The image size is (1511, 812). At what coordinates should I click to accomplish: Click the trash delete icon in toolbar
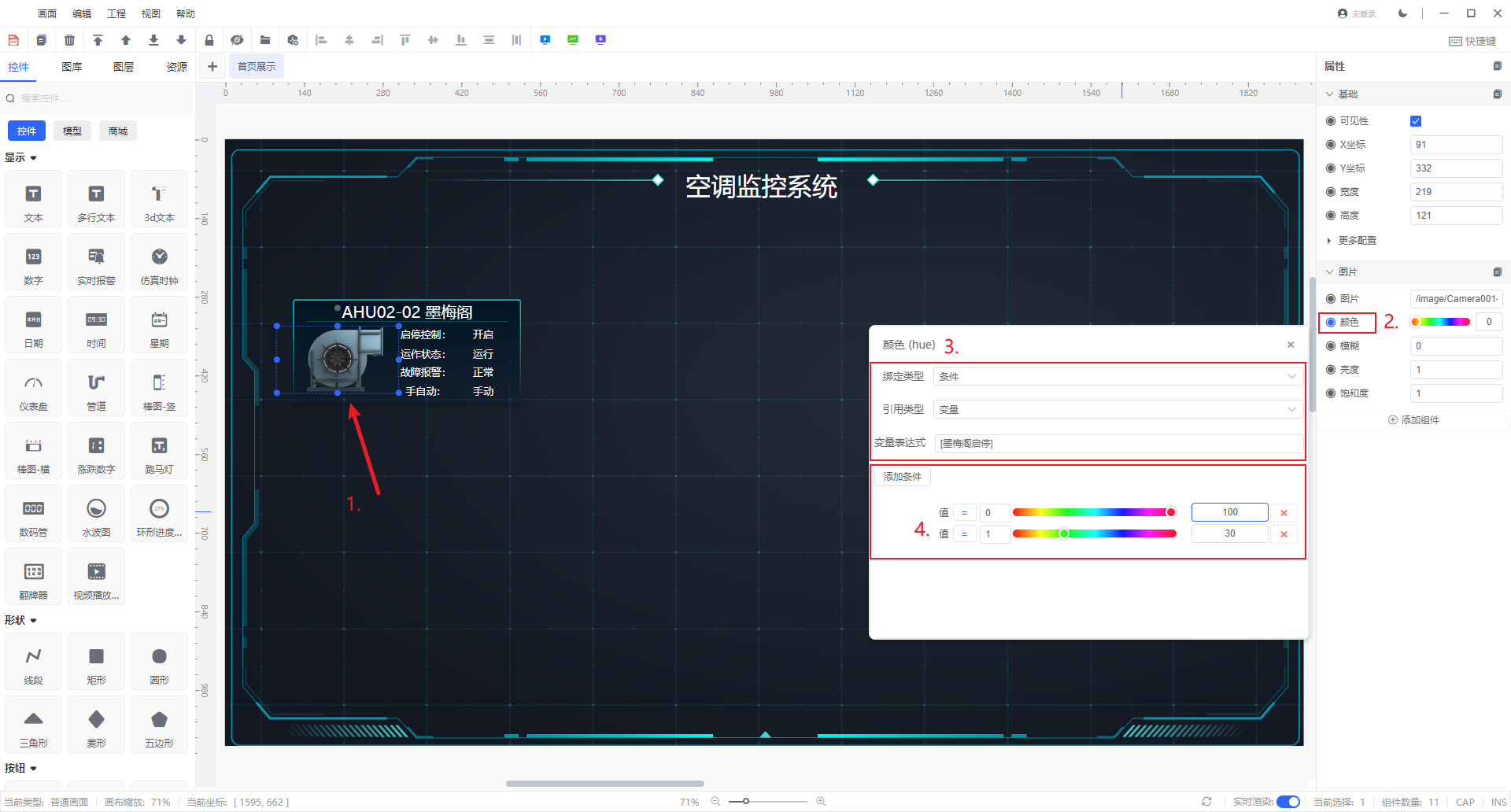69,40
